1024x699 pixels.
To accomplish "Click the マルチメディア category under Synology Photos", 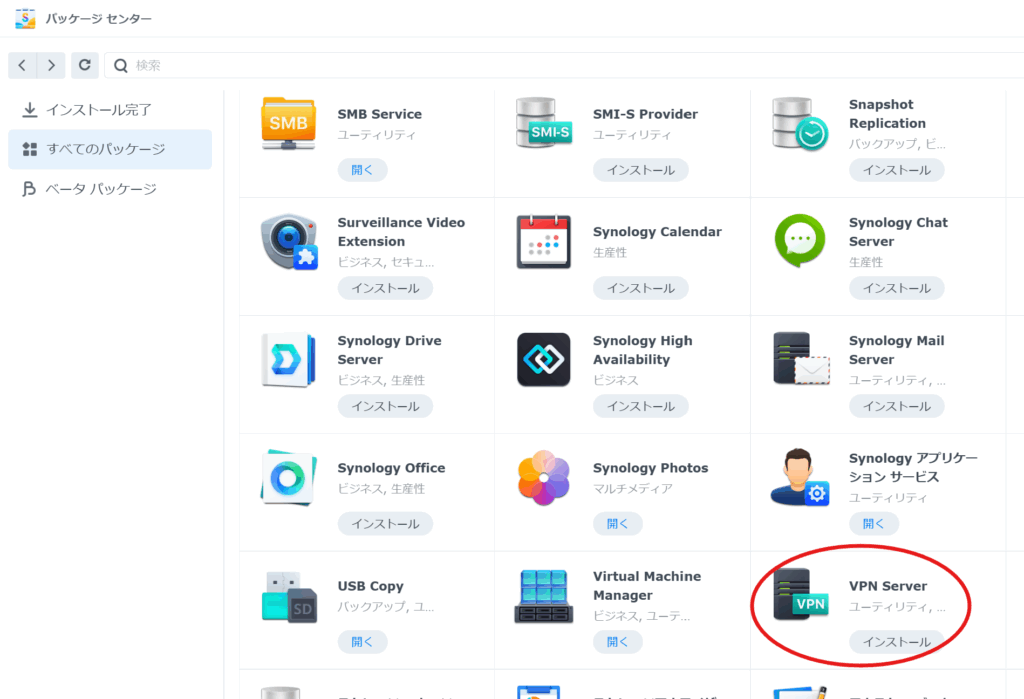I will (632, 489).
